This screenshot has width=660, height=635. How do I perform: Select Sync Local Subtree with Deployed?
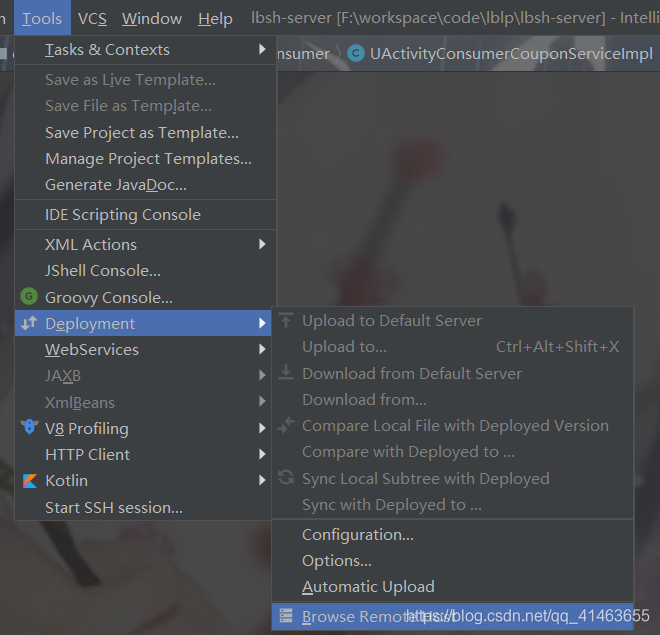point(452,478)
